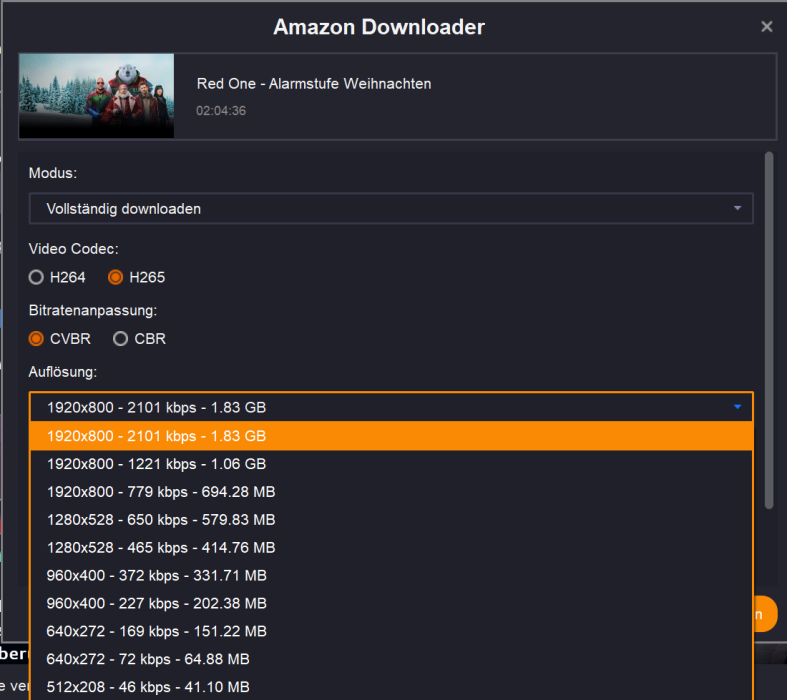Select 1280x528 - 465 kbps - 414.76 MB
This screenshot has height=700, width=787.
click(x=391, y=547)
